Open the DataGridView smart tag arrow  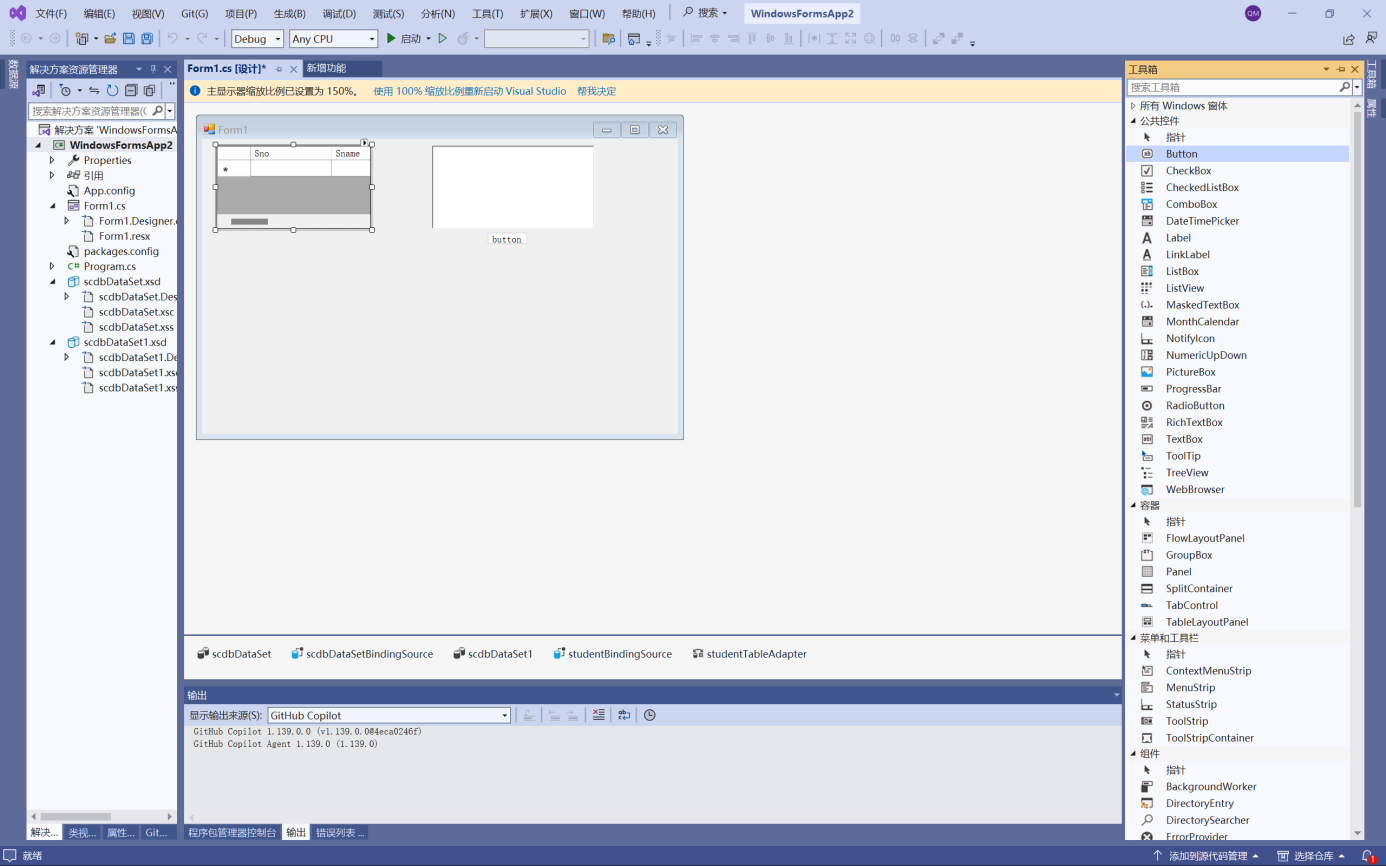pos(365,142)
